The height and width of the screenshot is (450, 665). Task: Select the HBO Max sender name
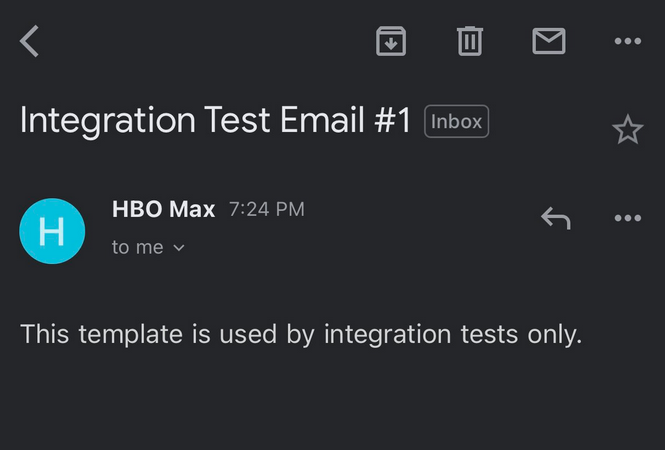coord(164,209)
